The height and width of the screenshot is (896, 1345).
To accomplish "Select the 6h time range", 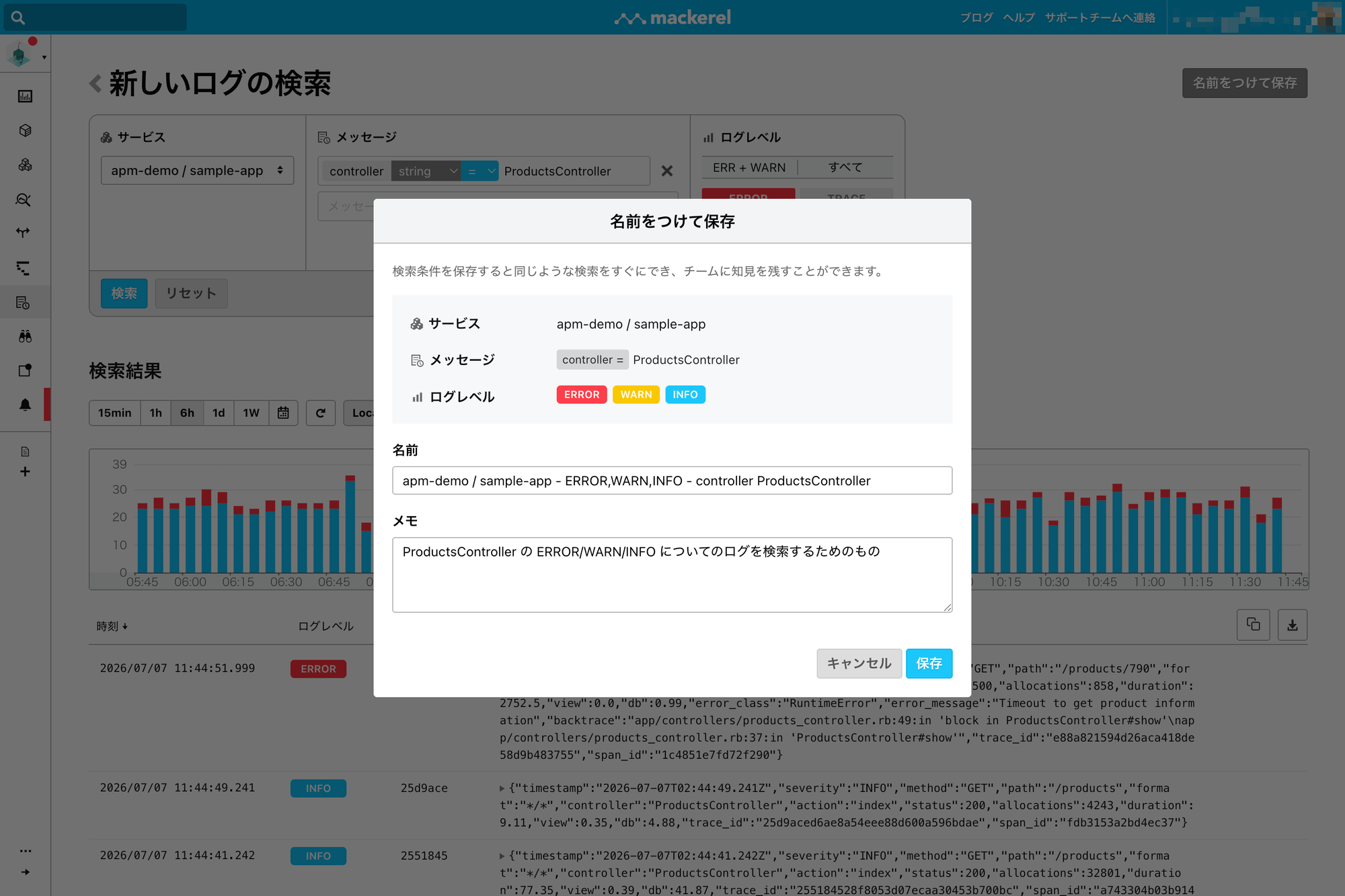I will coord(187,413).
